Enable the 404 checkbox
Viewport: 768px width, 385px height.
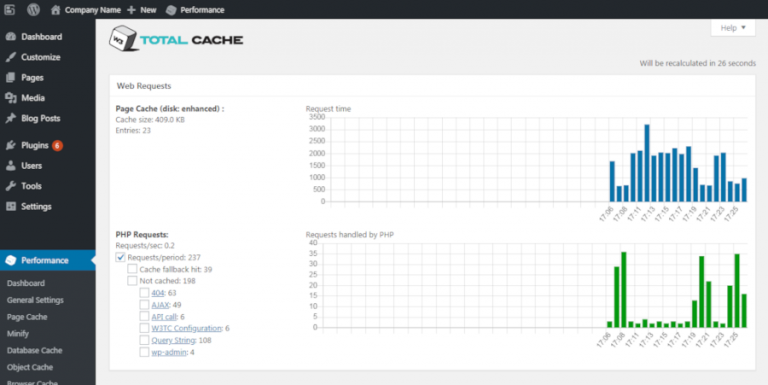(144, 293)
